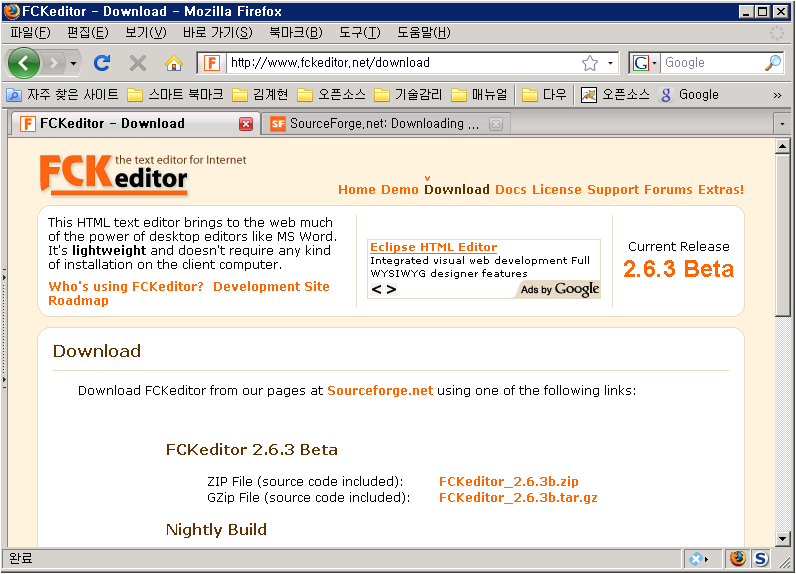The image size is (796, 574).
Task: Click the blue S status bar icon
Action: (760, 559)
